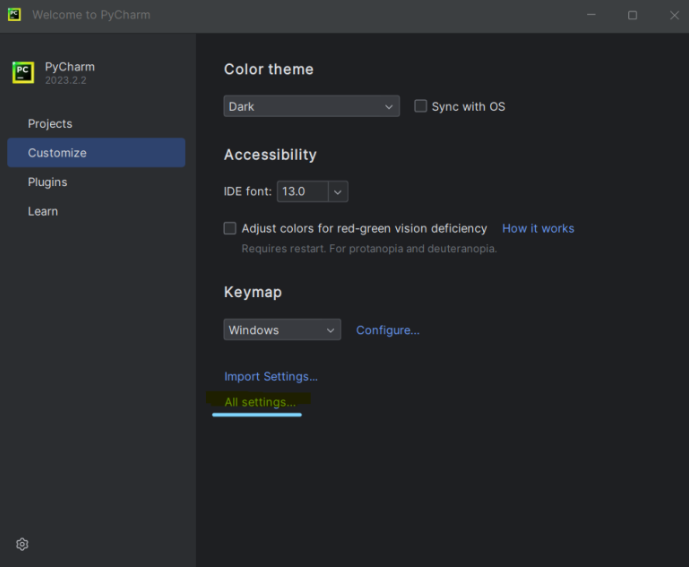Click the IDE font value field 13.0

pyautogui.click(x=302, y=192)
